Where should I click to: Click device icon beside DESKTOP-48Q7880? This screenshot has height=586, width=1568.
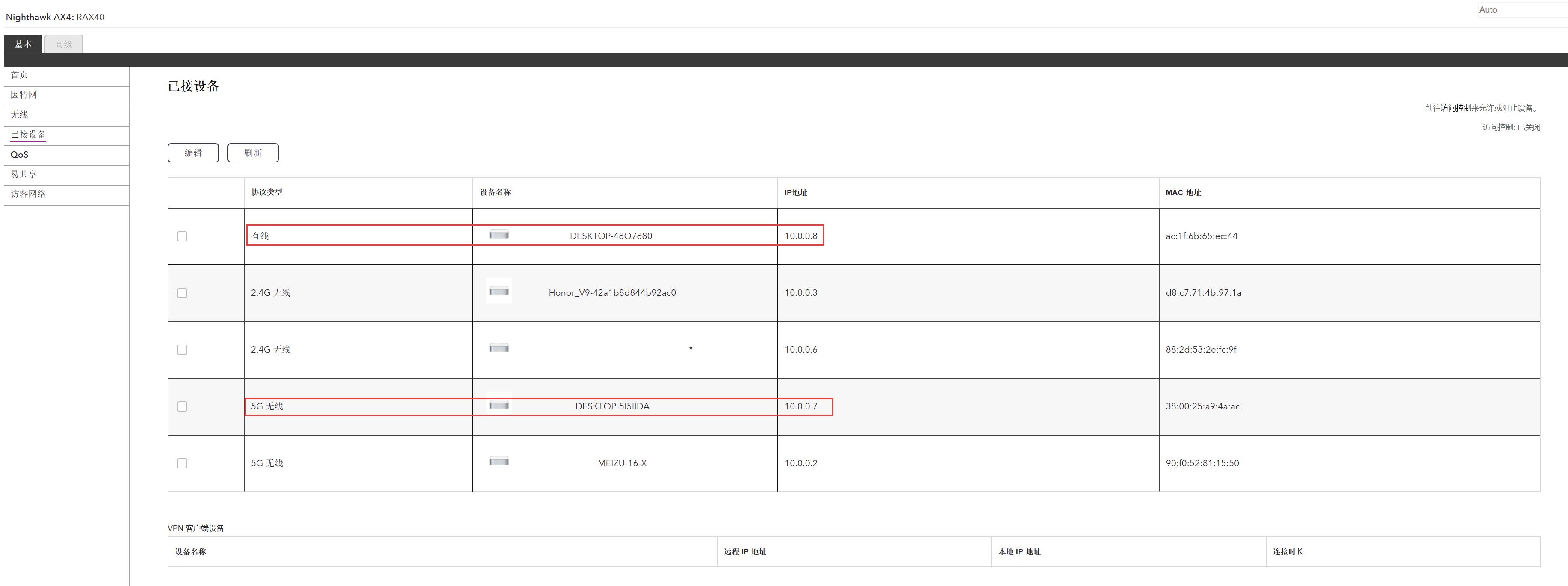click(499, 234)
